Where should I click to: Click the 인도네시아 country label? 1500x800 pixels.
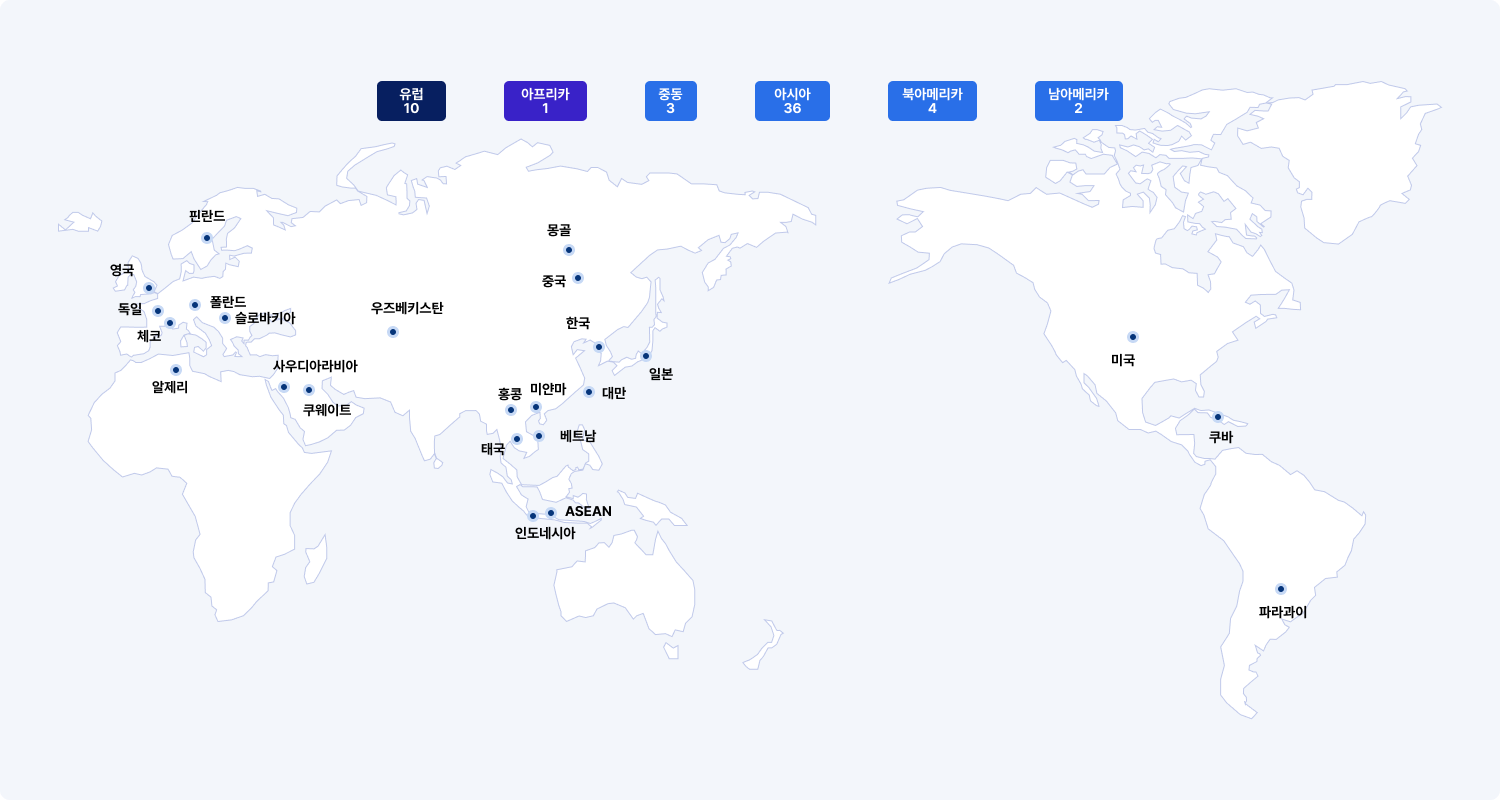pyautogui.click(x=545, y=533)
